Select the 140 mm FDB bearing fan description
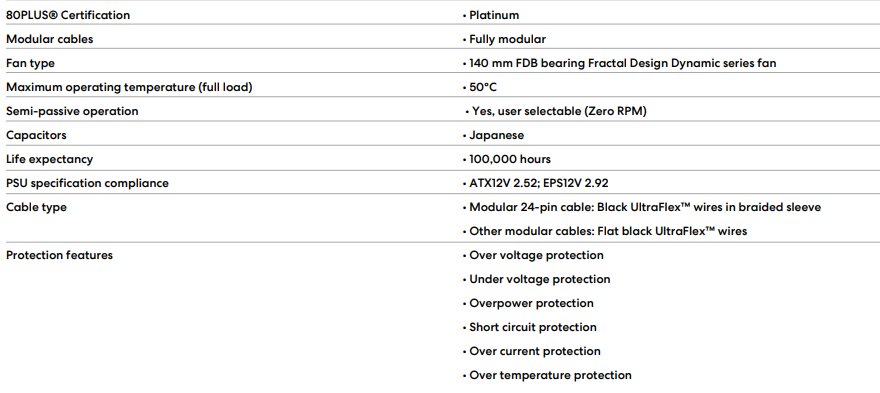 623,63
